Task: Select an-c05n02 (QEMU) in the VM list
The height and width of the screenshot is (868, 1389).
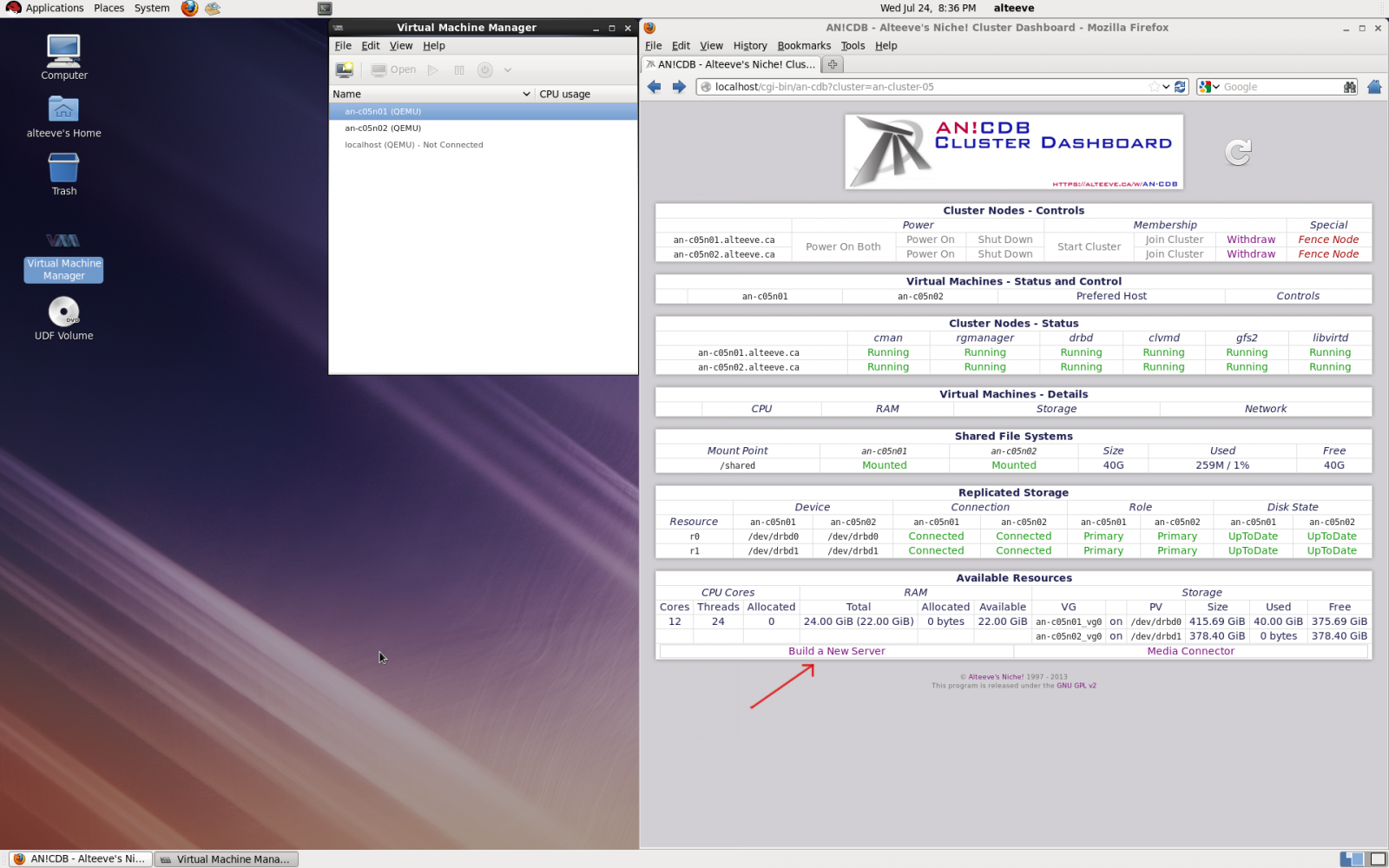Action: point(383,128)
